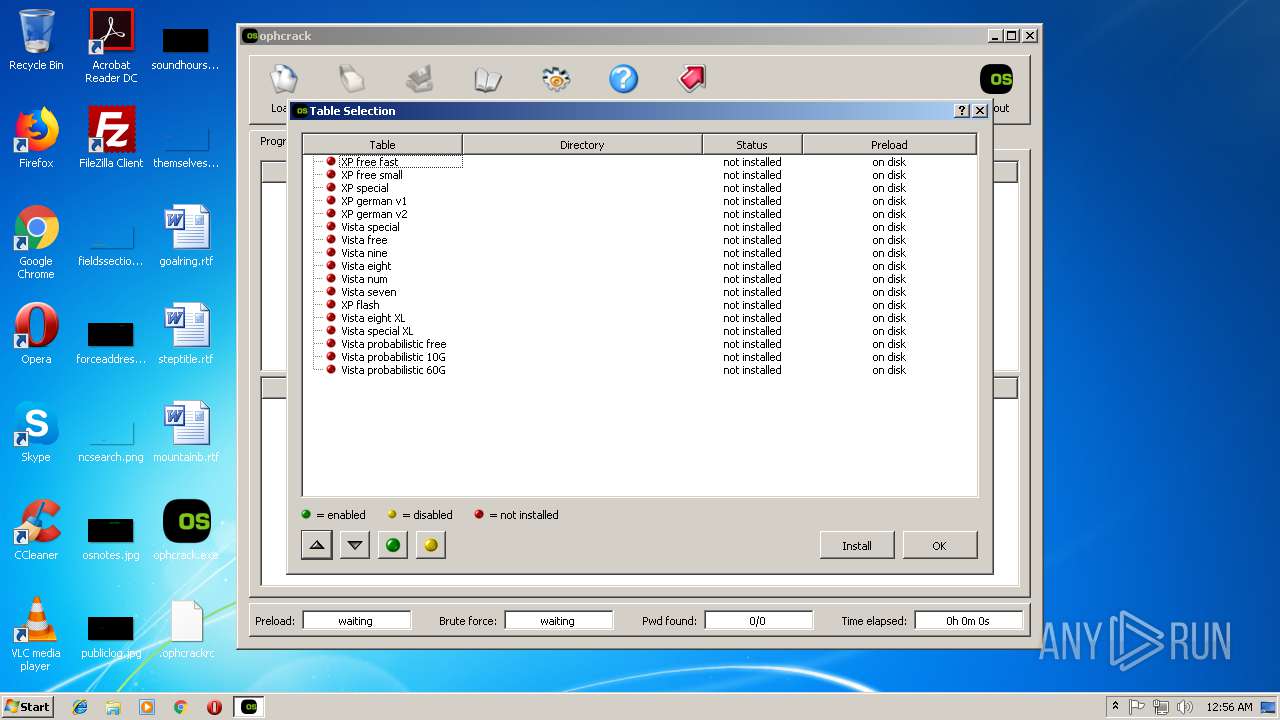Open Skype desktop shortcut
This screenshot has width=1280, height=720.
pos(36,432)
